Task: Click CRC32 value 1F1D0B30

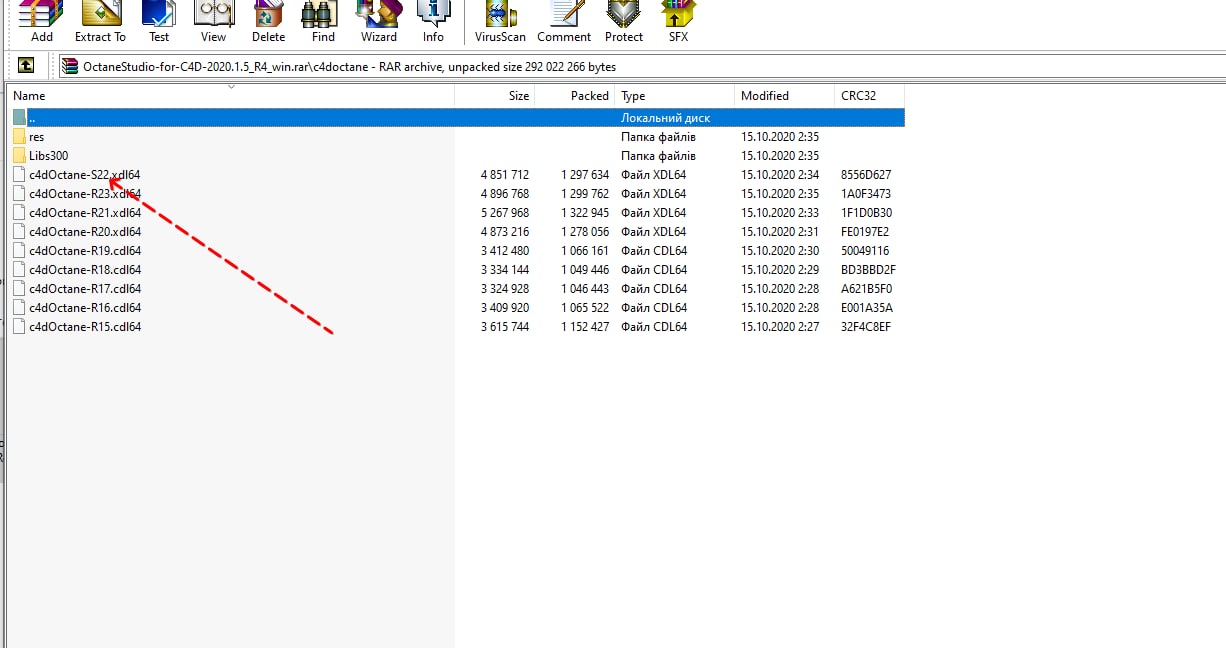Action: pos(866,213)
